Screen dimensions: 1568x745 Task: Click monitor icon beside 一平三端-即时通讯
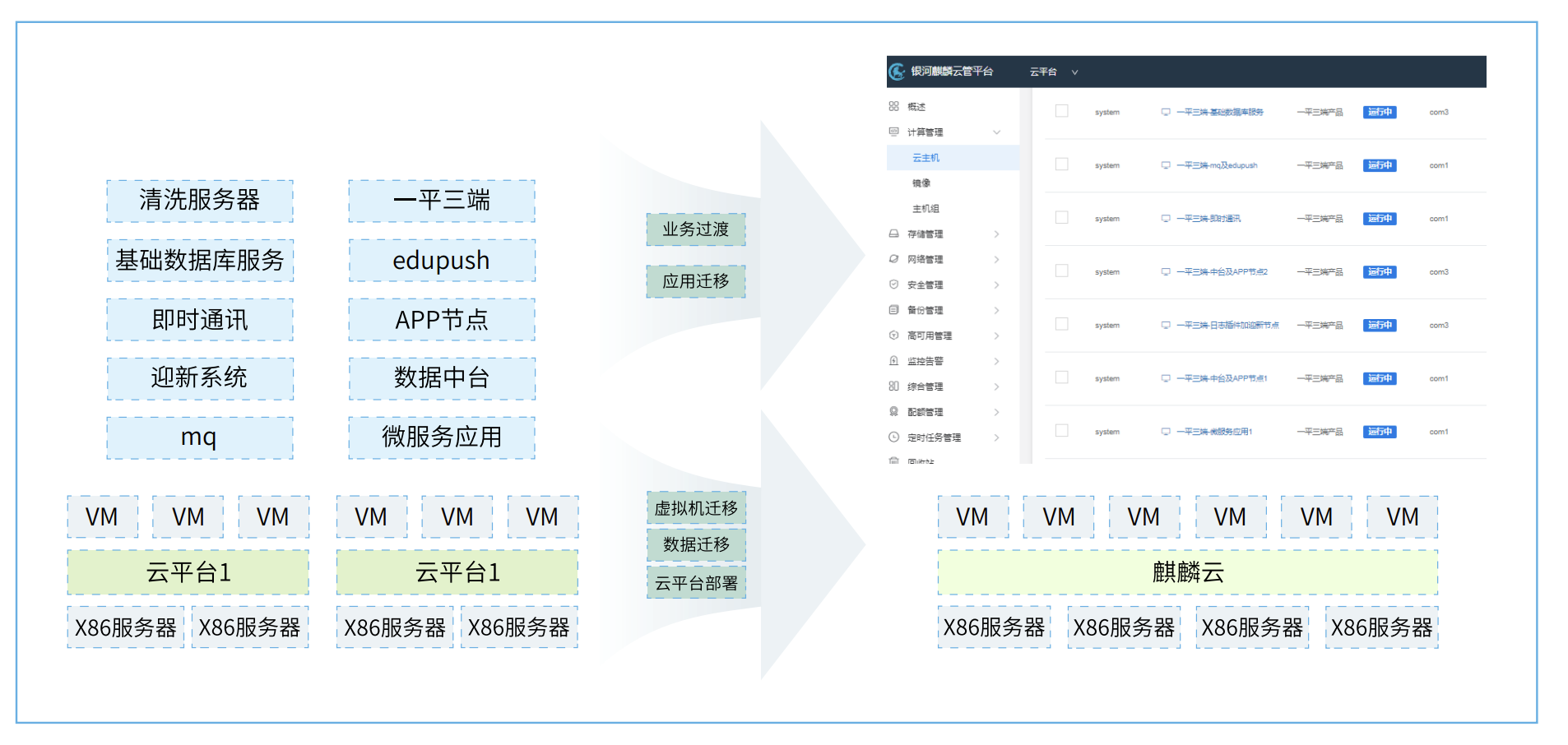[1166, 219]
